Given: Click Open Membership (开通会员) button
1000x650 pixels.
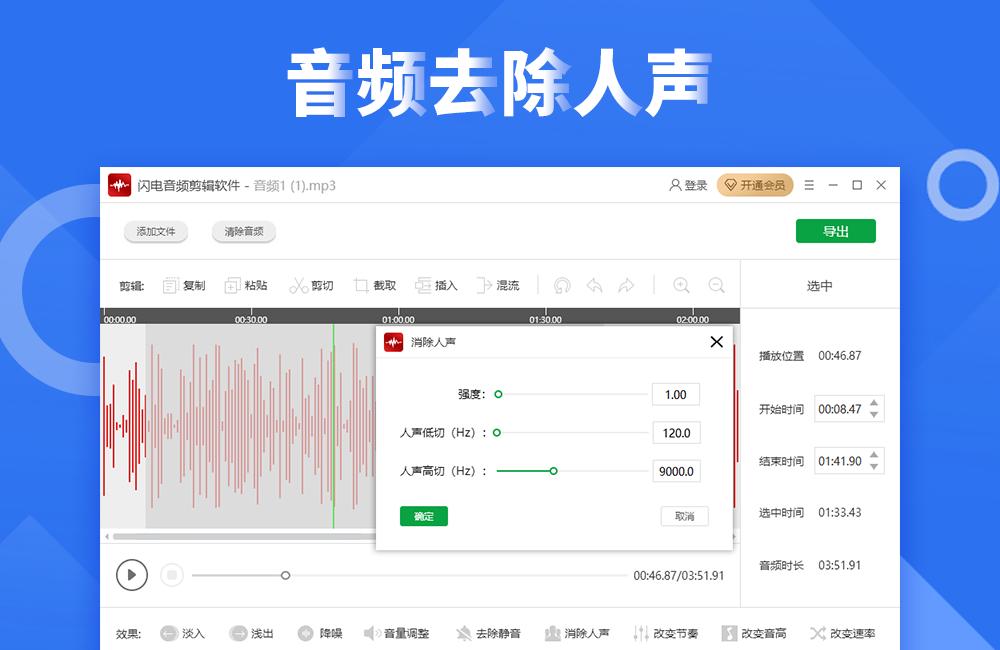Looking at the screenshot, I should (x=755, y=185).
